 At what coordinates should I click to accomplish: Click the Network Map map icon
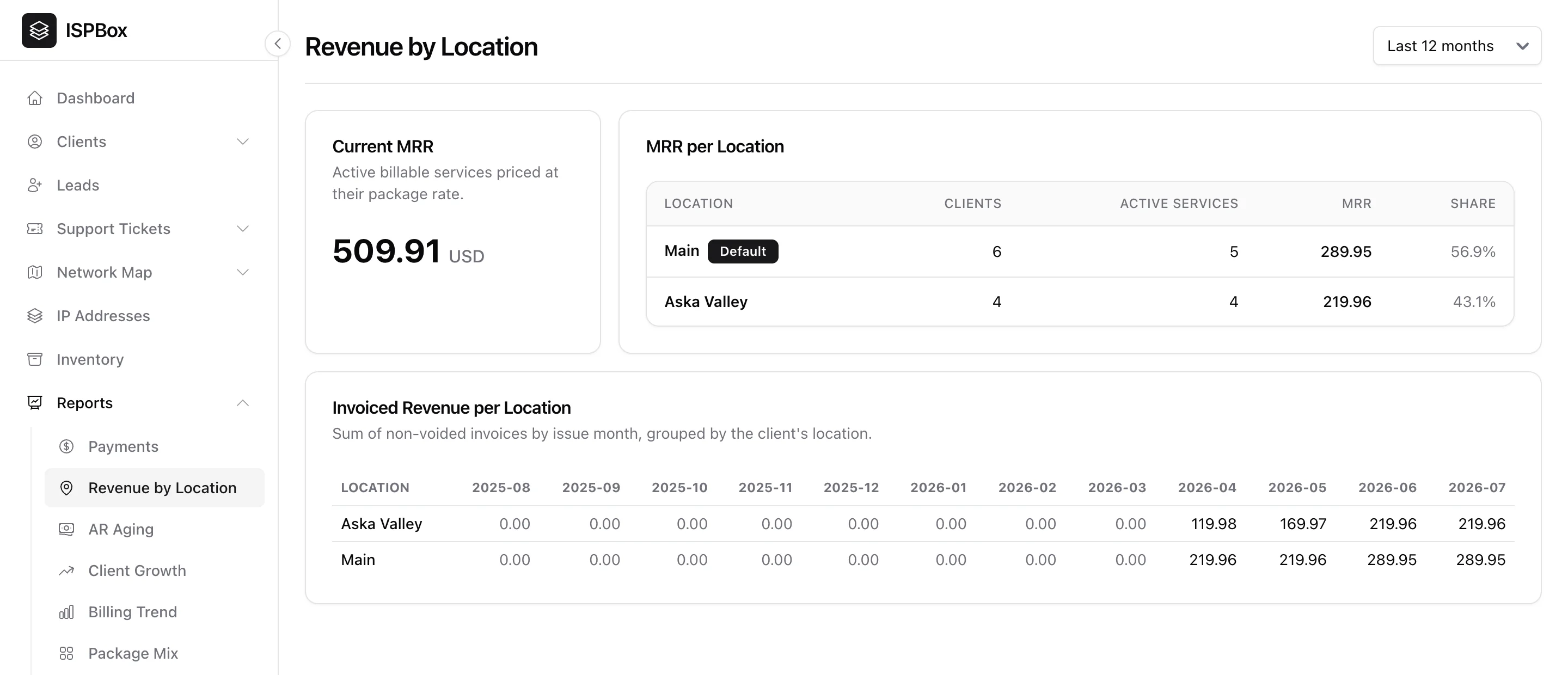[x=35, y=272]
